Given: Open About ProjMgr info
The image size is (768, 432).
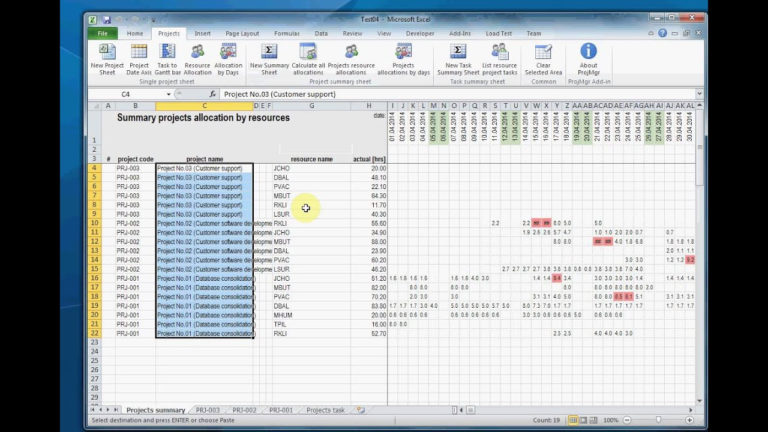Looking at the screenshot, I should point(588,58).
